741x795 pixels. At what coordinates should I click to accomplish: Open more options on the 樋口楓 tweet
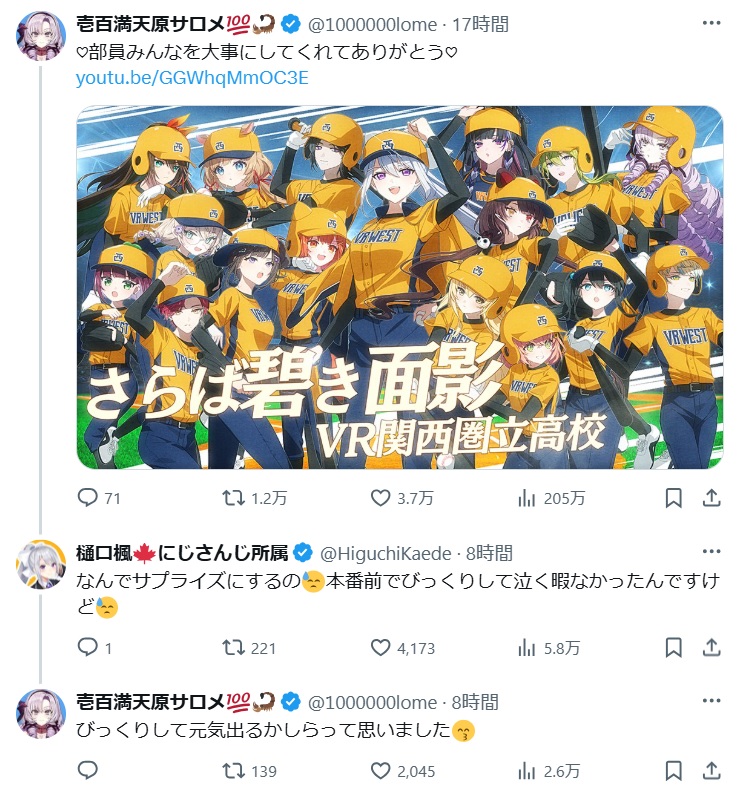tap(711, 551)
